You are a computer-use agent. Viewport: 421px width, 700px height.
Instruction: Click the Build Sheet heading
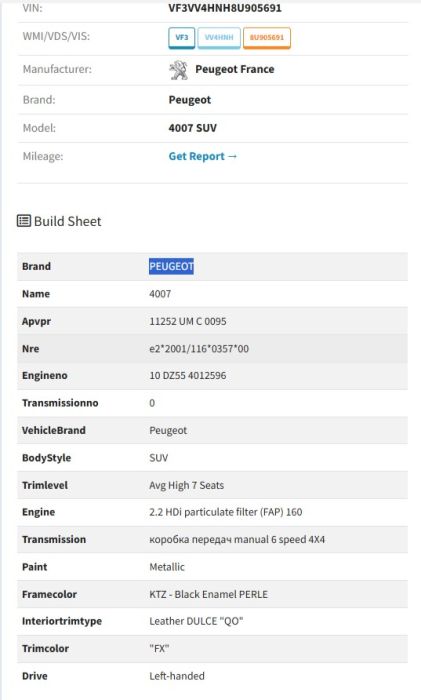(67, 221)
